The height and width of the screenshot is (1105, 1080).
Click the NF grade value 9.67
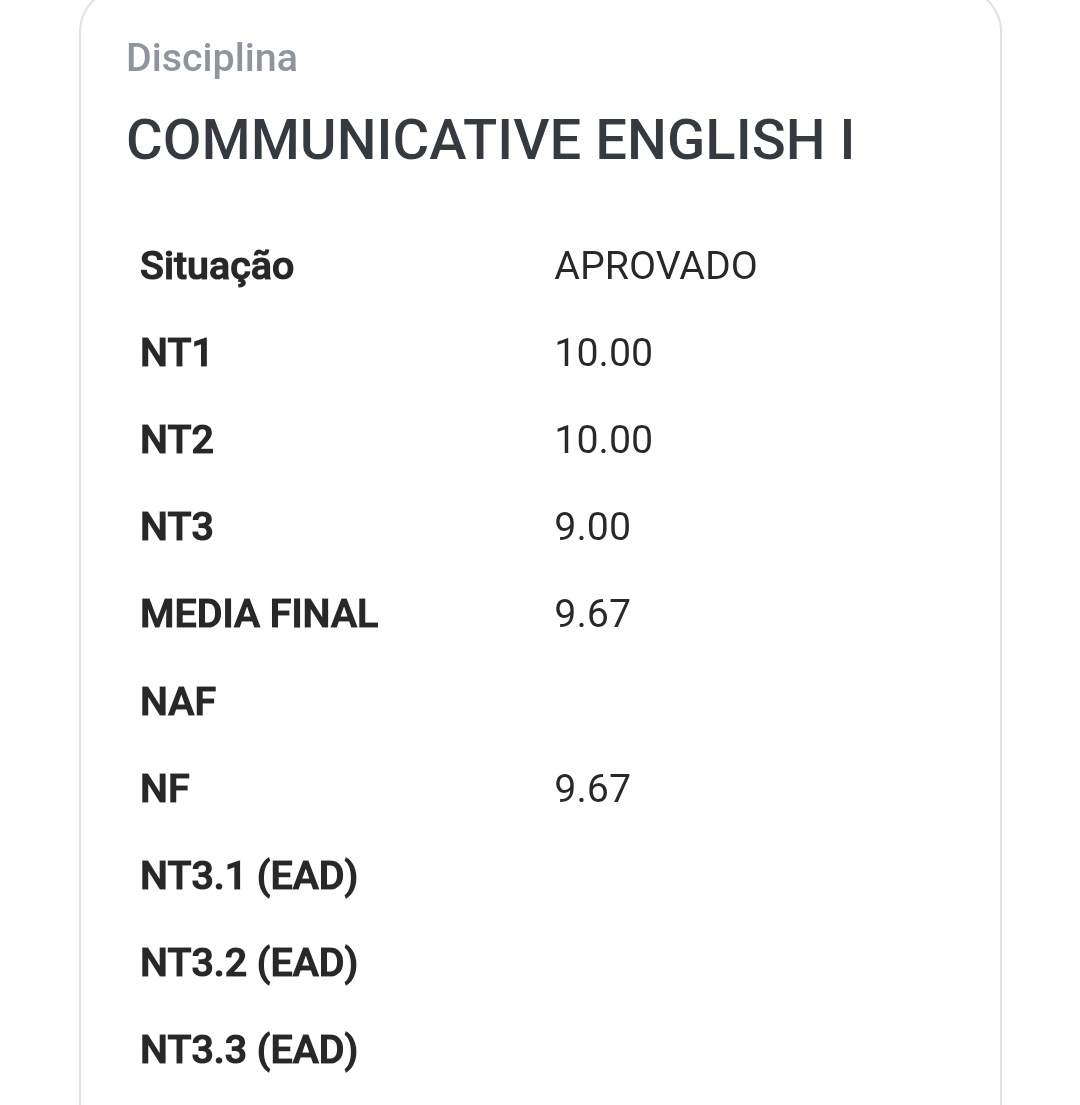click(x=592, y=789)
